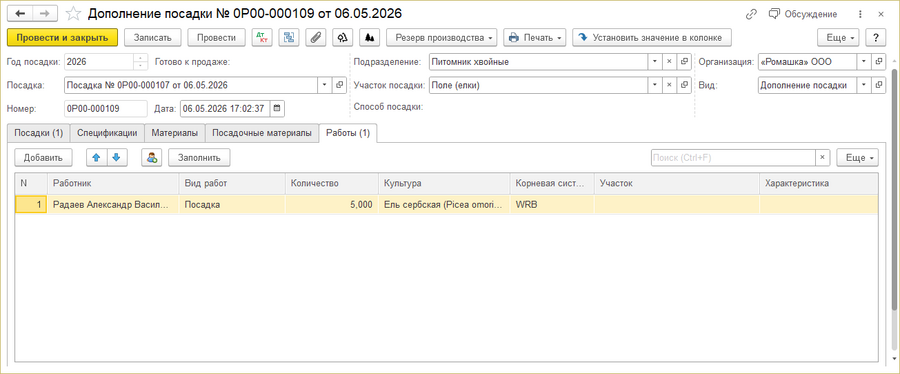Click Установить значение в колонке
900x374 pixels.
(652, 37)
